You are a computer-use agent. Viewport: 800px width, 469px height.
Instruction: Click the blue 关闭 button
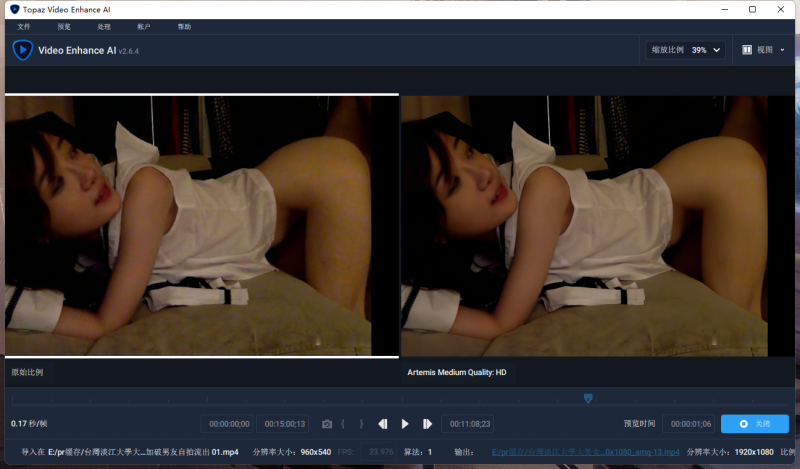pyautogui.click(x=754, y=424)
